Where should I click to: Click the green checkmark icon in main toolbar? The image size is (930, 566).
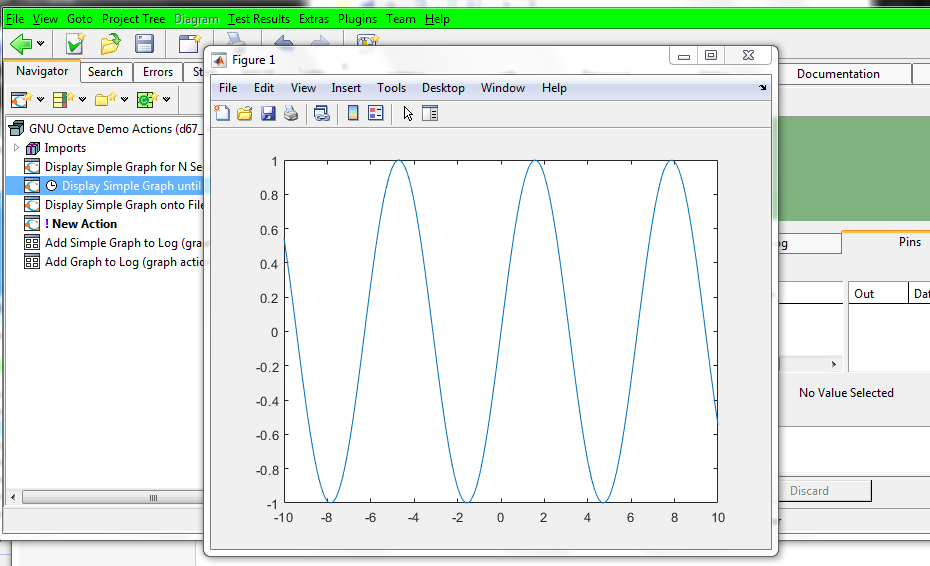[x=75, y=43]
